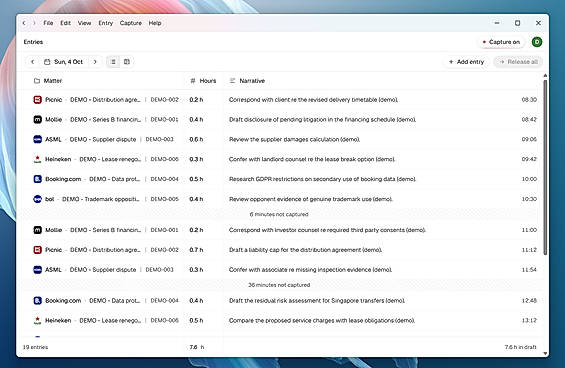Select narrative 'Draft the residual risk assessment for Singapore transfers'
This screenshot has width=565, height=368.
click(317, 301)
